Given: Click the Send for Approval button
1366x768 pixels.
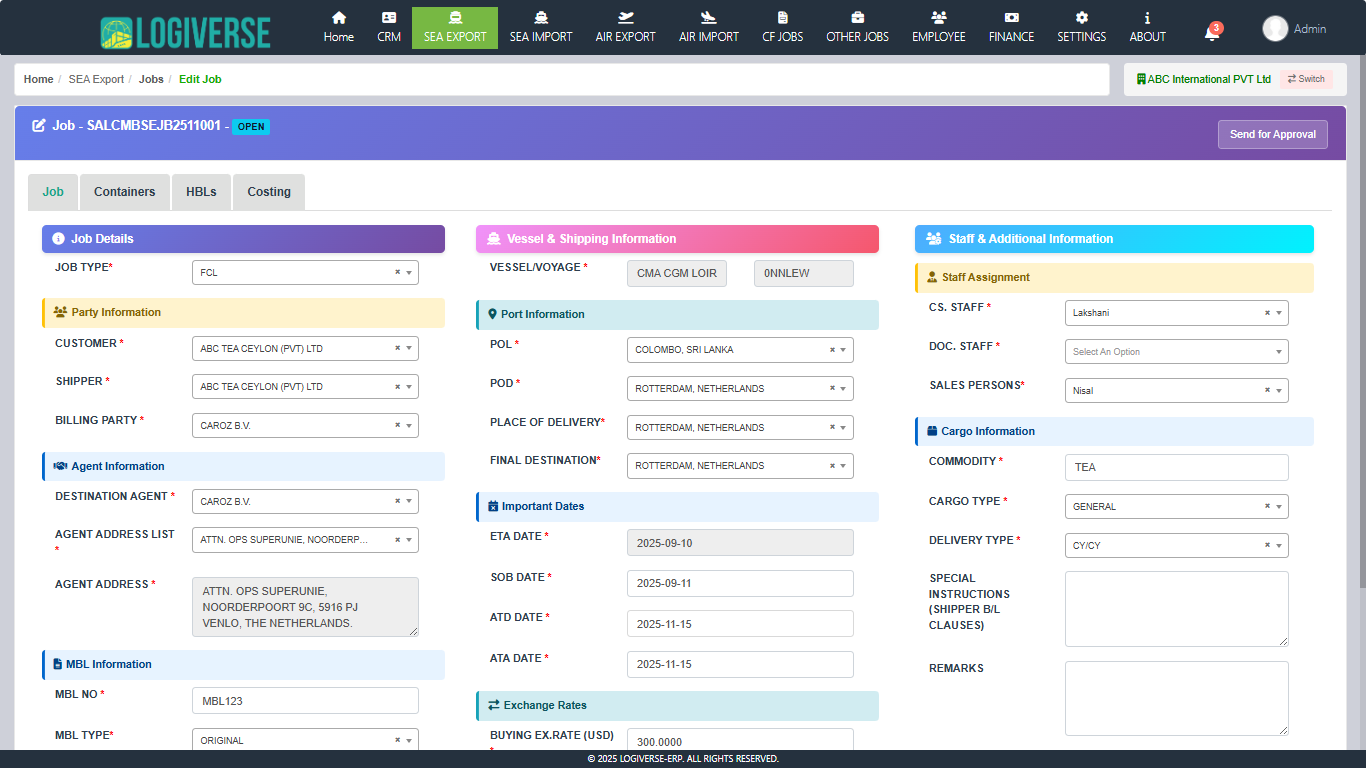Looking at the screenshot, I should (x=1272, y=134).
